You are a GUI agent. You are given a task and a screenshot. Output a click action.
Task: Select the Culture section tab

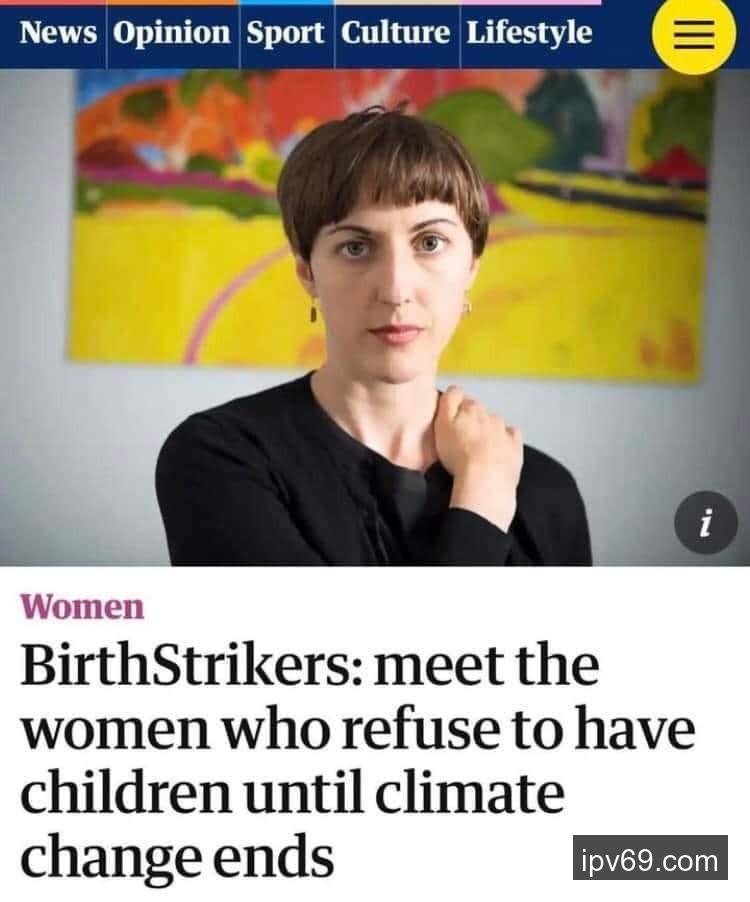click(x=396, y=33)
